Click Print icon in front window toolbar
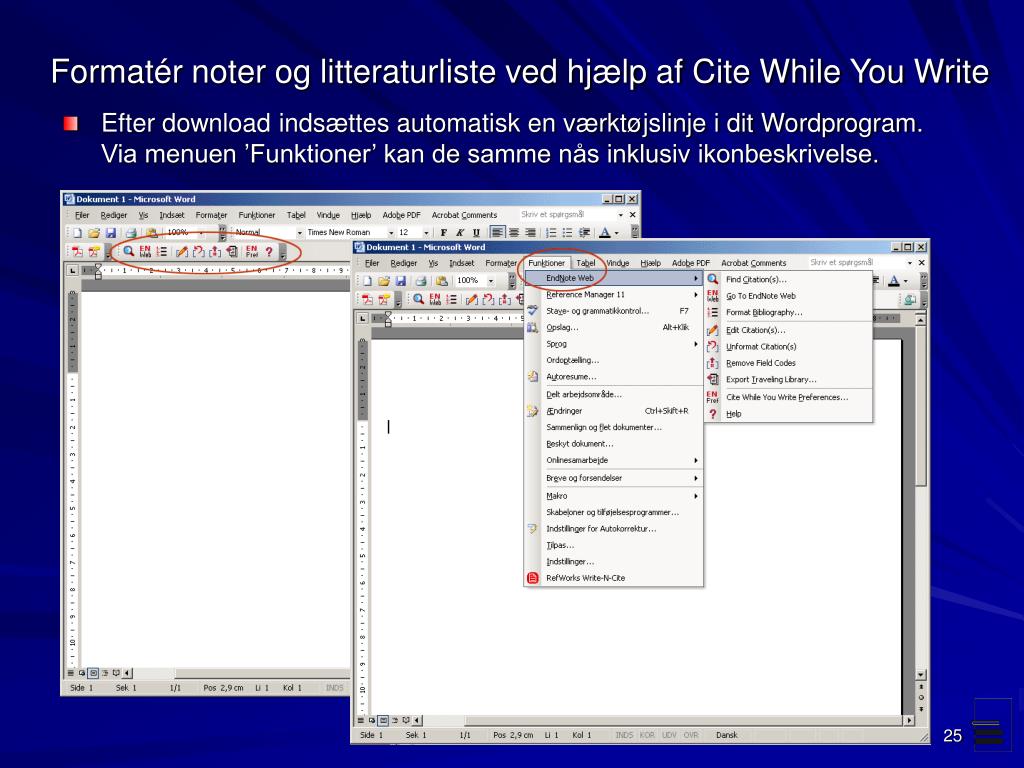This screenshot has width=1024, height=768. coord(421,281)
